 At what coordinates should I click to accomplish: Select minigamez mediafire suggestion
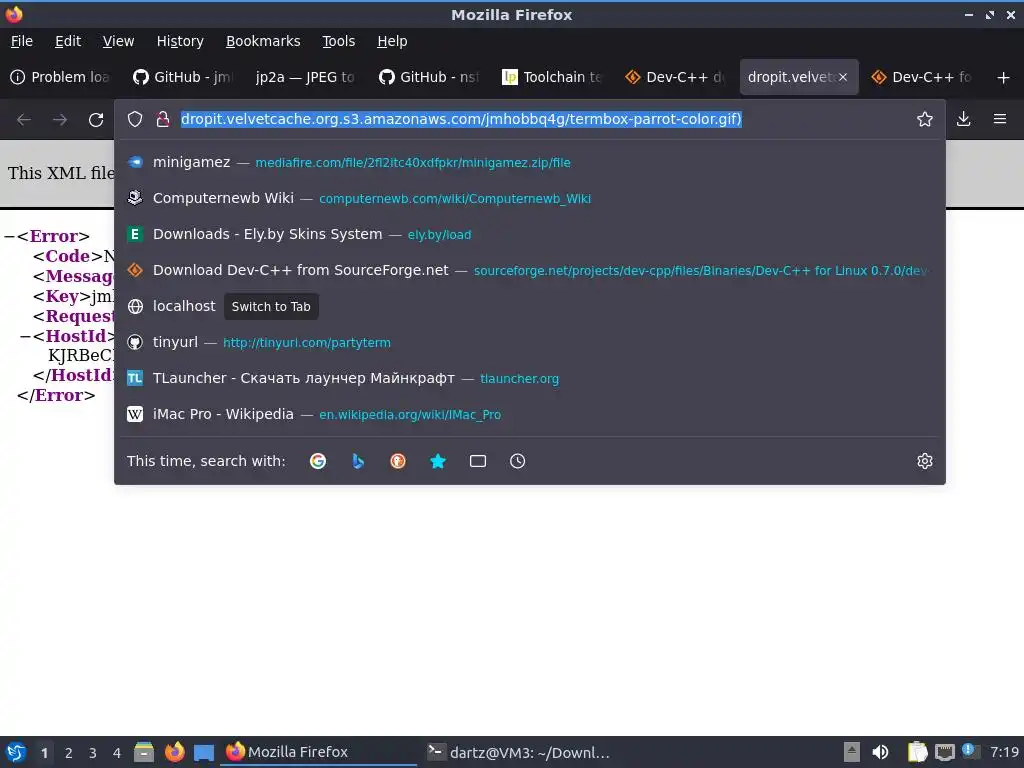point(530,162)
